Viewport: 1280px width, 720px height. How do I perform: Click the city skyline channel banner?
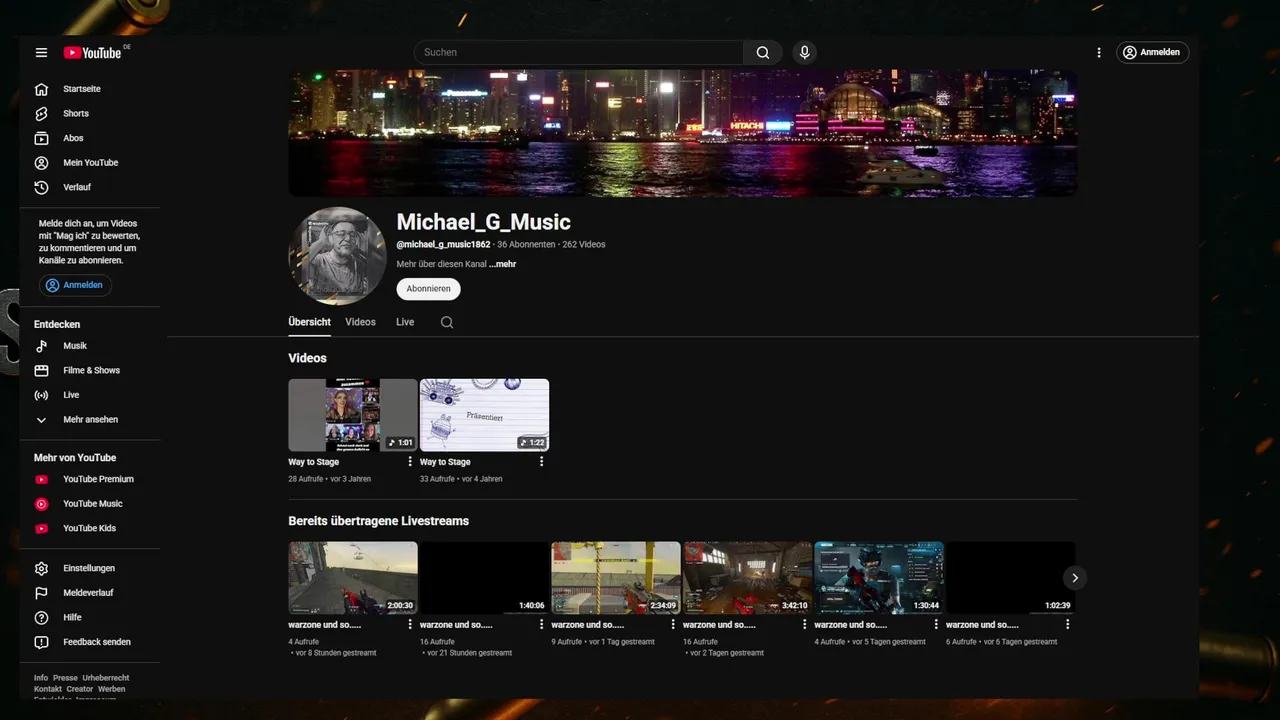coord(683,133)
